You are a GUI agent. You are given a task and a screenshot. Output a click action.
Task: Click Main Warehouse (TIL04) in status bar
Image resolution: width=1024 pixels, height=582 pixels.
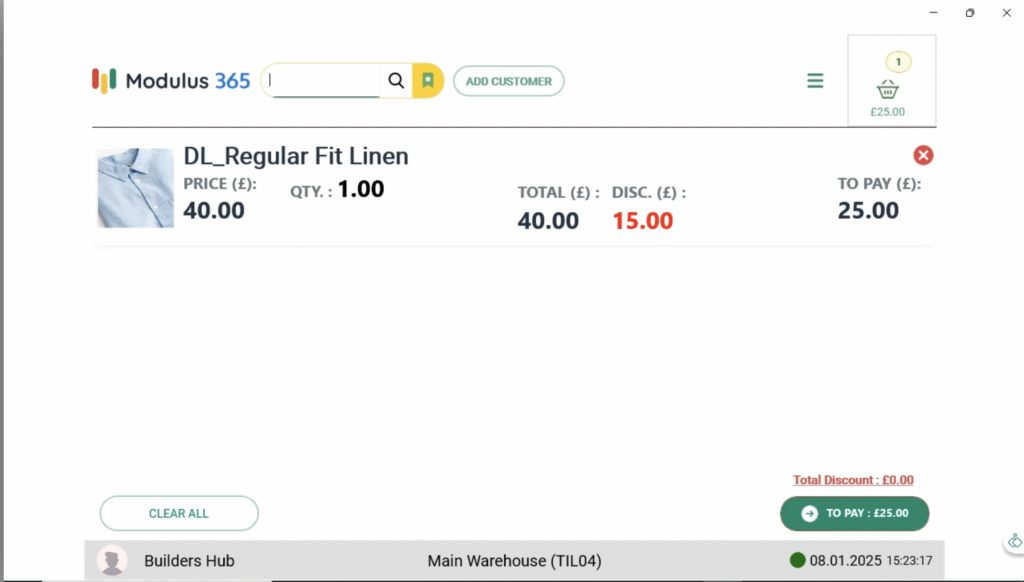pyautogui.click(x=514, y=561)
